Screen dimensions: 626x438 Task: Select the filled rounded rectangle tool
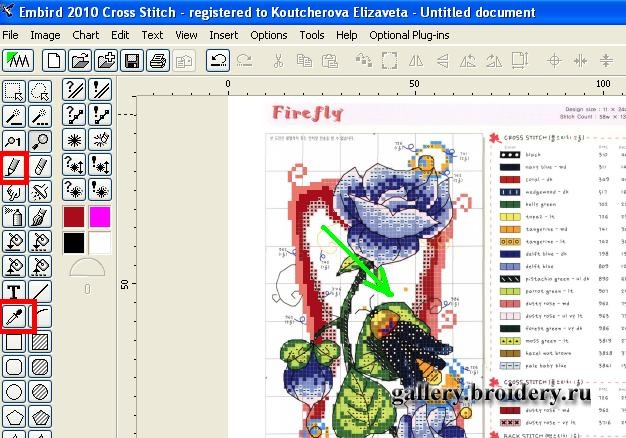tap(40, 367)
